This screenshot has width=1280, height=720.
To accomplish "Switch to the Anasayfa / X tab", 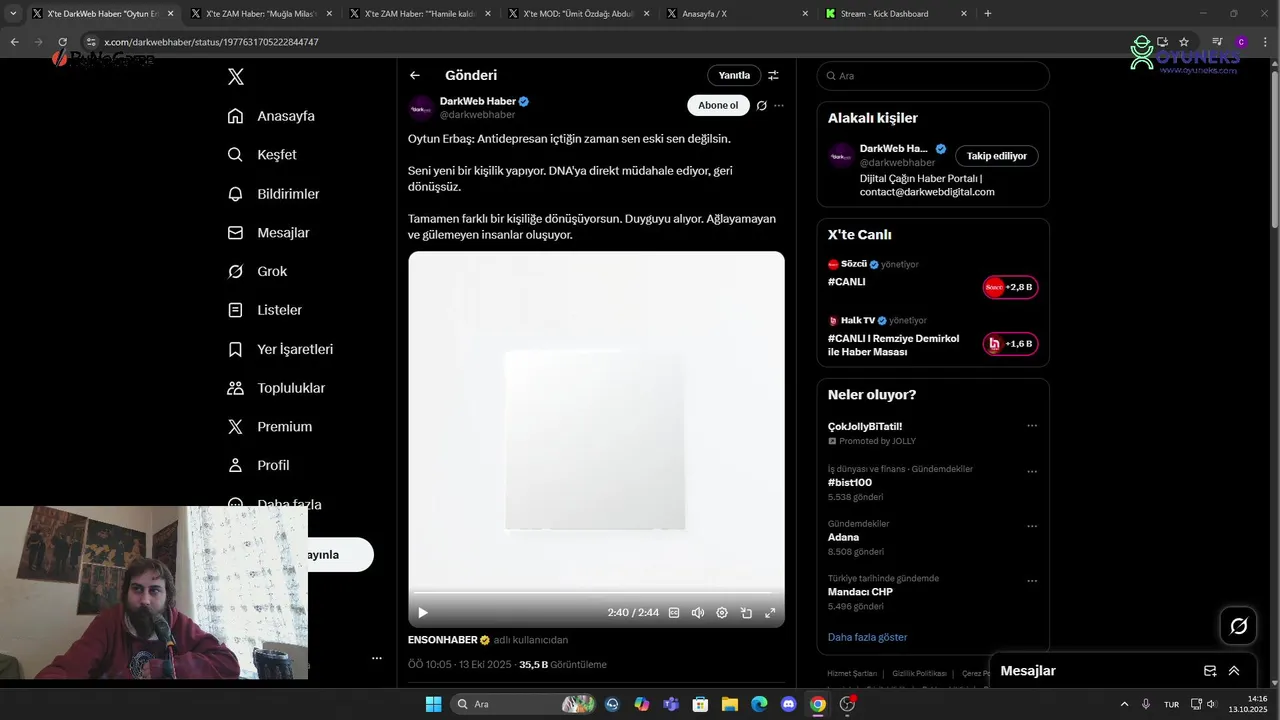I will [736, 14].
